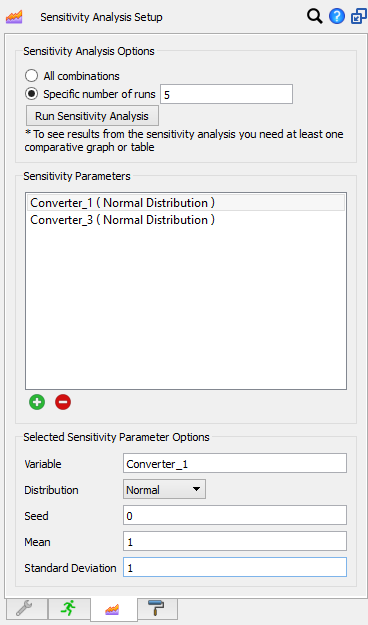Viewport: 368px width, 625px height.
Task: Add a sensitivity parameter with green plus
Action: [37, 402]
